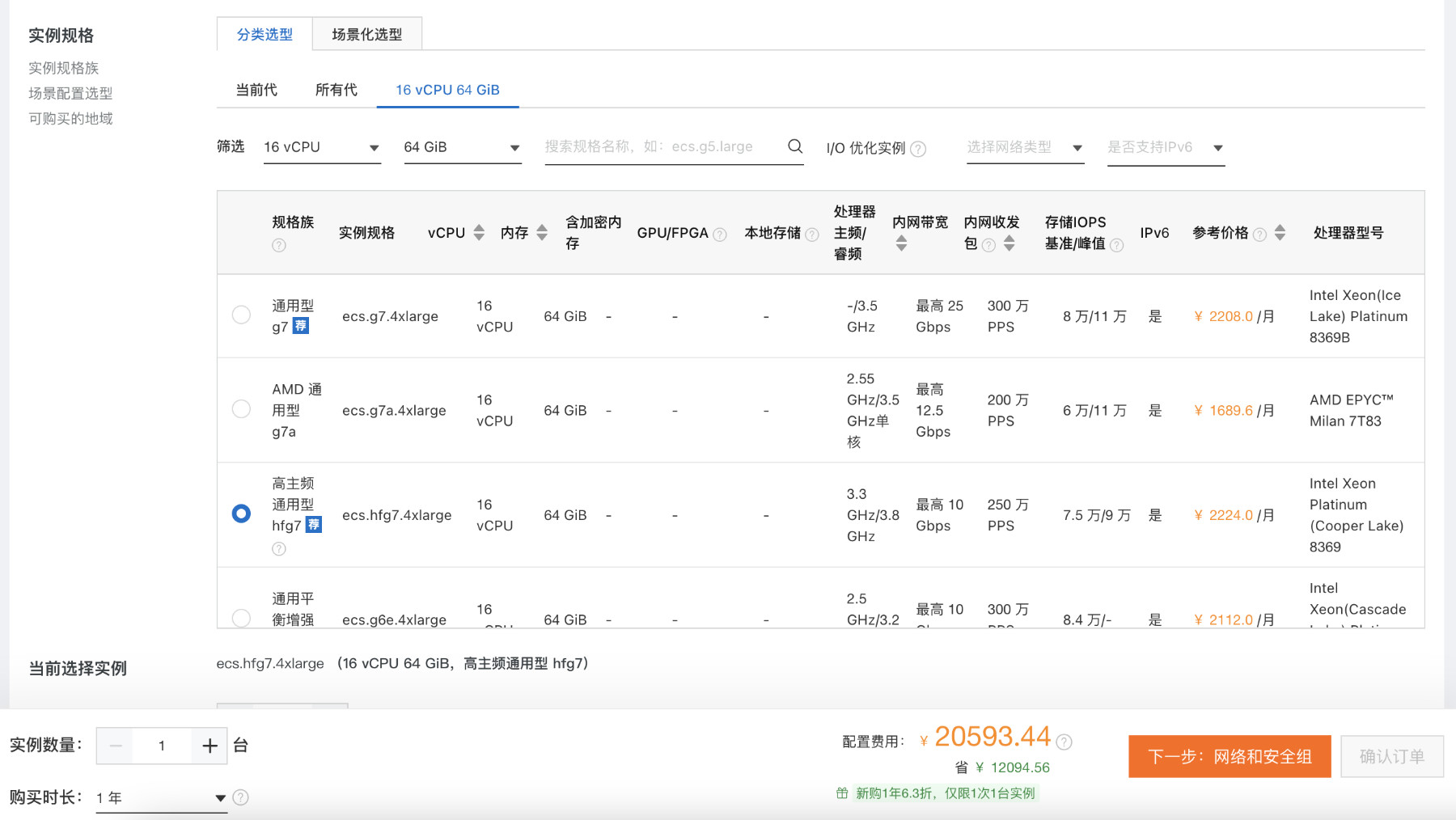The width and height of the screenshot is (1456, 820).
Task: Click the gift icon beside 新购1年6.3折
Action: [x=842, y=793]
